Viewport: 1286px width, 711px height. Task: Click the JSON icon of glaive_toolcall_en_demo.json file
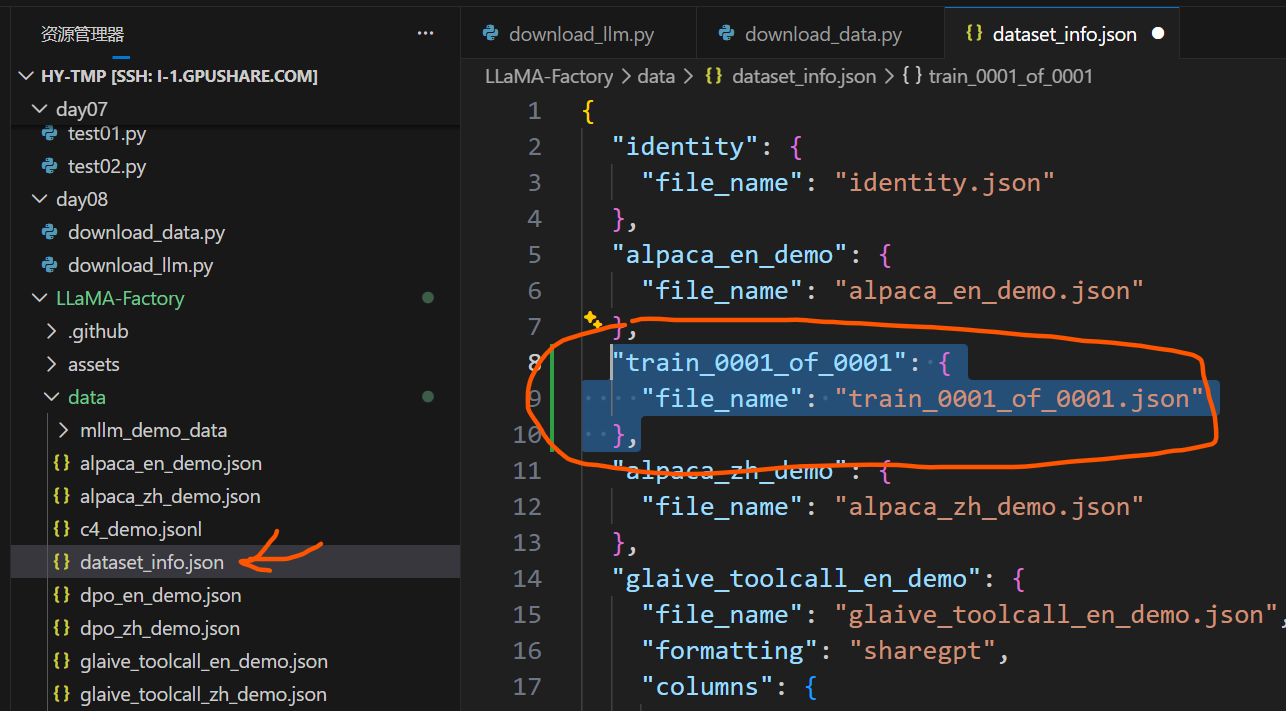pyautogui.click(x=61, y=661)
